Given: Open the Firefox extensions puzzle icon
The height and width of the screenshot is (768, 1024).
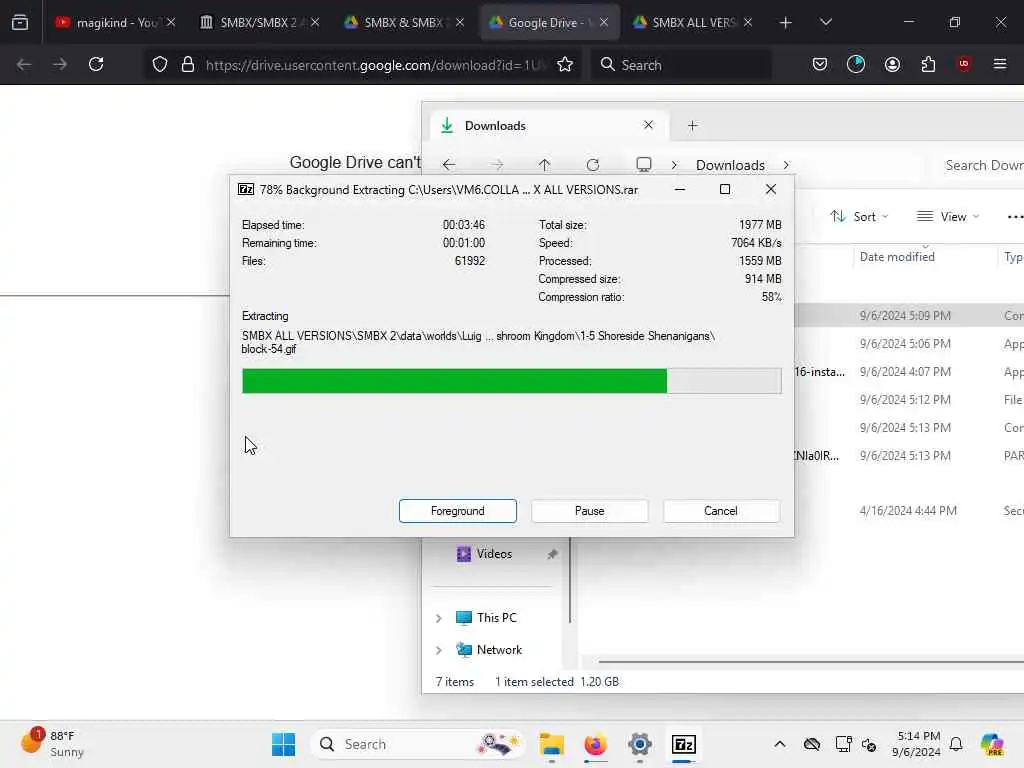Looking at the screenshot, I should pos(928,64).
